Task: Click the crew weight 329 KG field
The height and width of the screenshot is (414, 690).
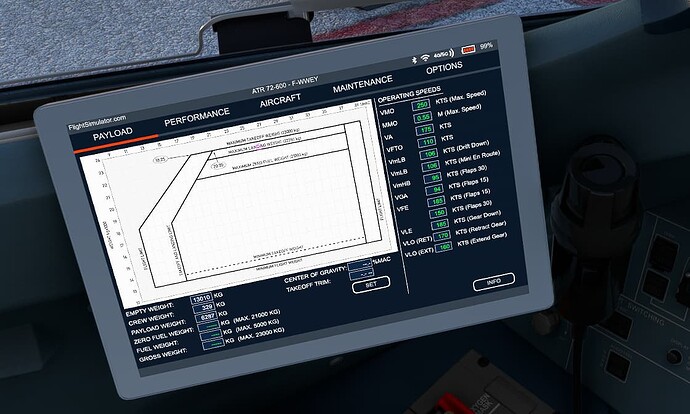Action: tap(203, 307)
